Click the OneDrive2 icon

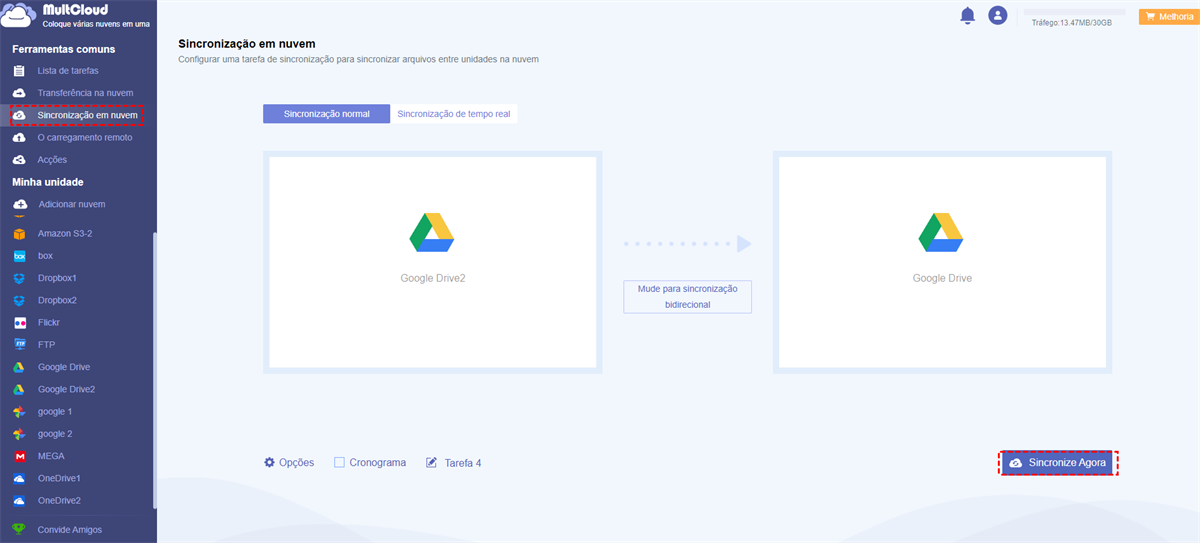tap(19, 501)
